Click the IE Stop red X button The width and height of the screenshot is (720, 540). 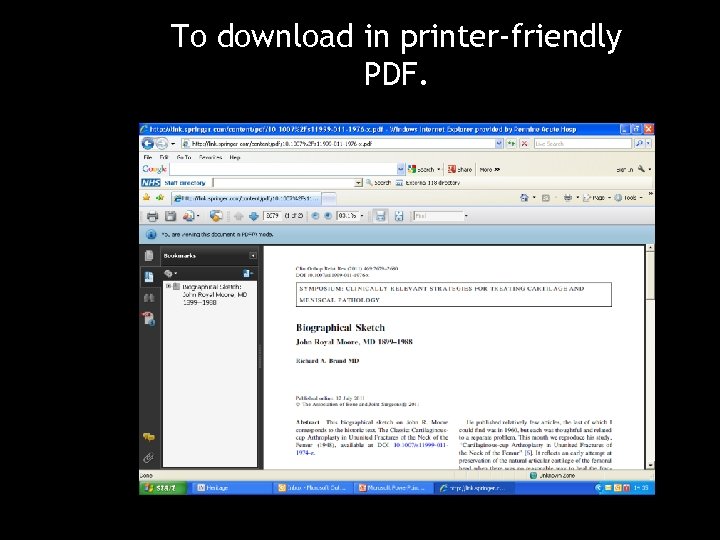pos(524,144)
